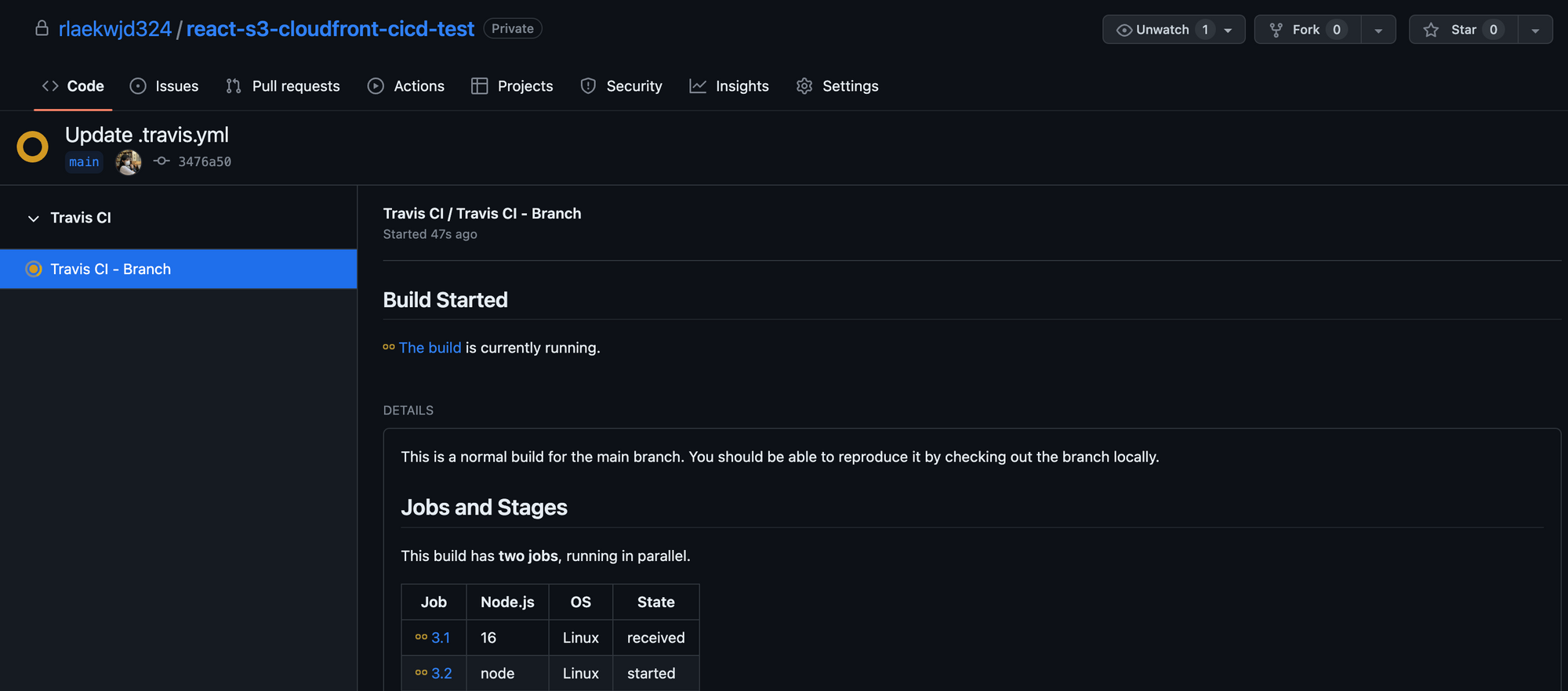The image size is (1568, 691).
Task: Click the watchers count badge 1
Action: 1205,30
